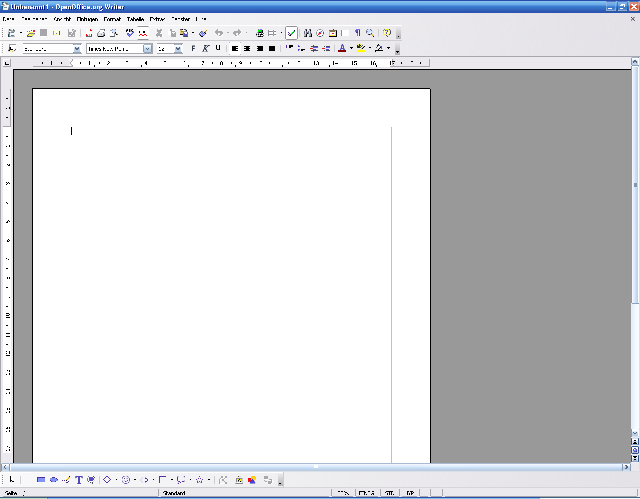Open the Tabelle menu
Screen dimensions: 640x499
135,19
